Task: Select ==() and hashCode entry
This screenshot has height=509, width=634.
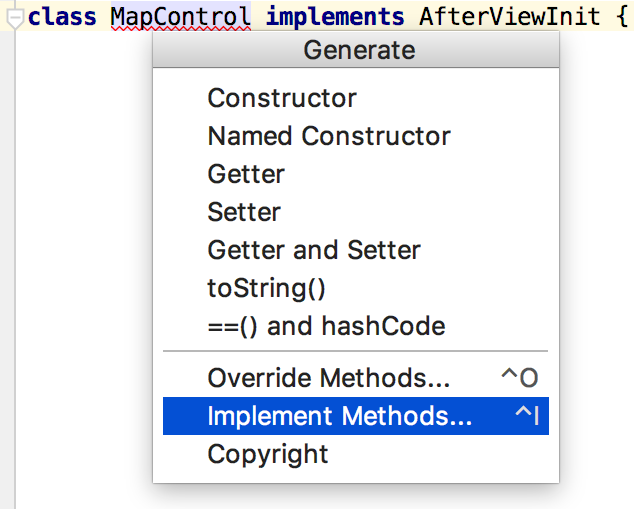Action: 326,326
